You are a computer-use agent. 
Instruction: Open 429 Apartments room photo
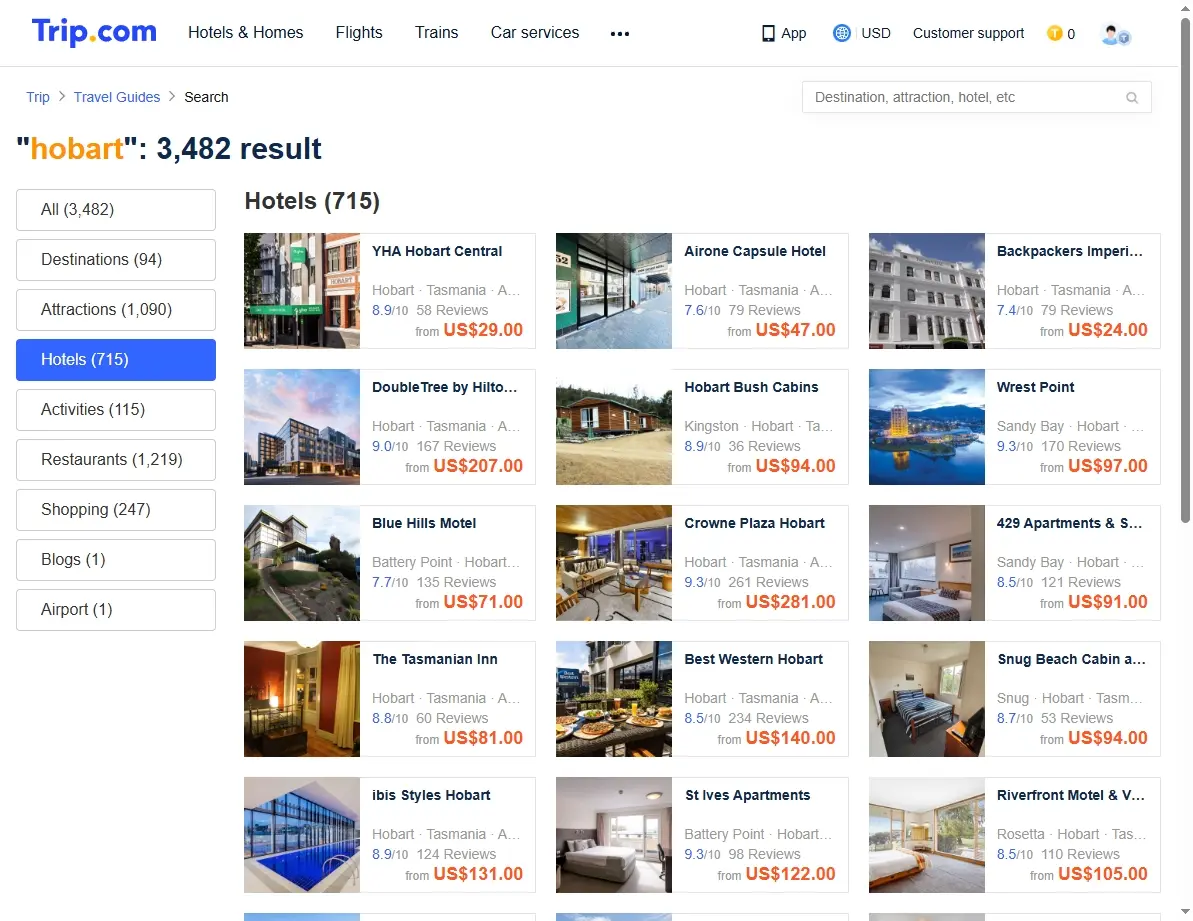point(927,564)
